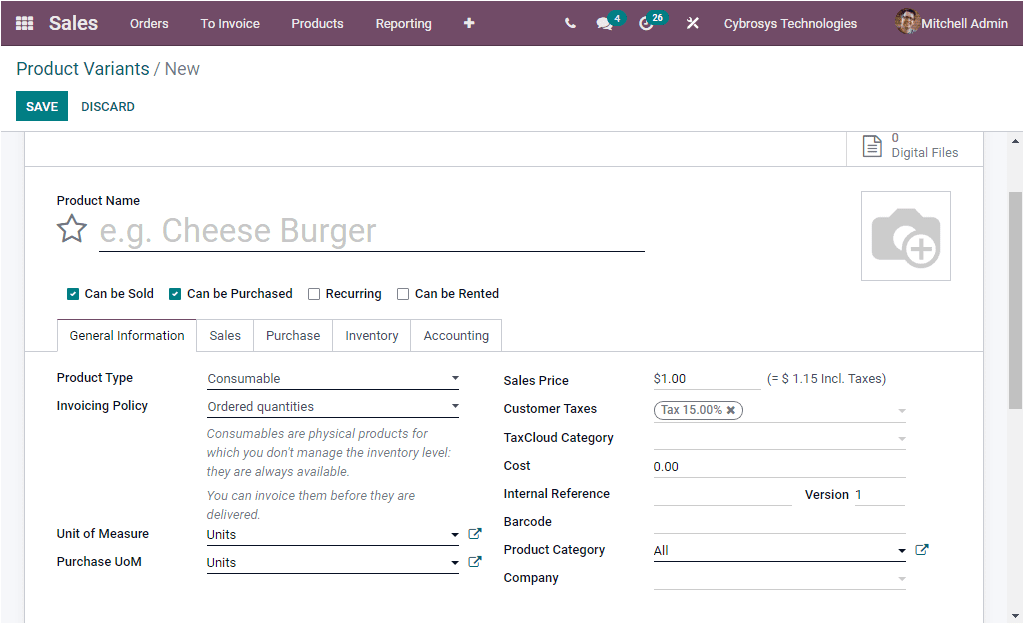This screenshot has width=1024, height=624.
Task: Click the phone call icon
Action: 569,23
